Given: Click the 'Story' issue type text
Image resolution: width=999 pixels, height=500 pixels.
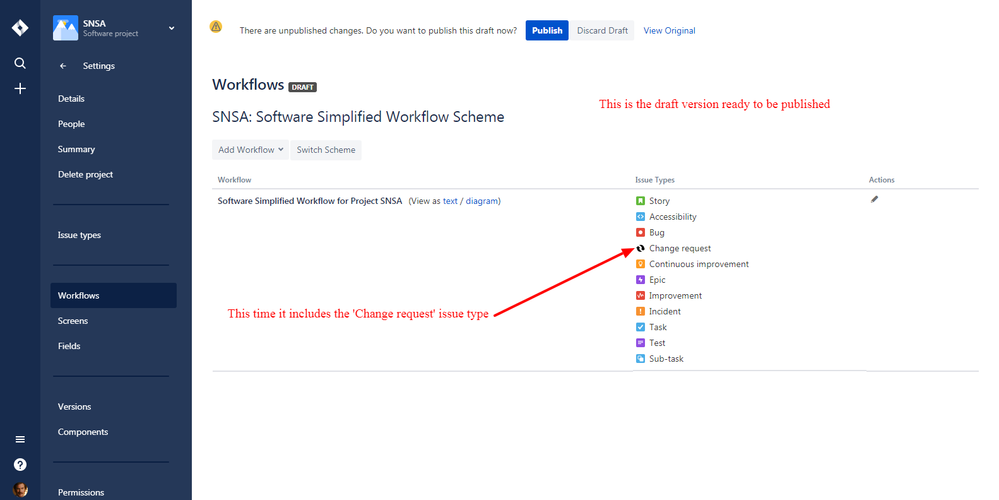Looking at the screenshot, I should [x=659, y=201].
